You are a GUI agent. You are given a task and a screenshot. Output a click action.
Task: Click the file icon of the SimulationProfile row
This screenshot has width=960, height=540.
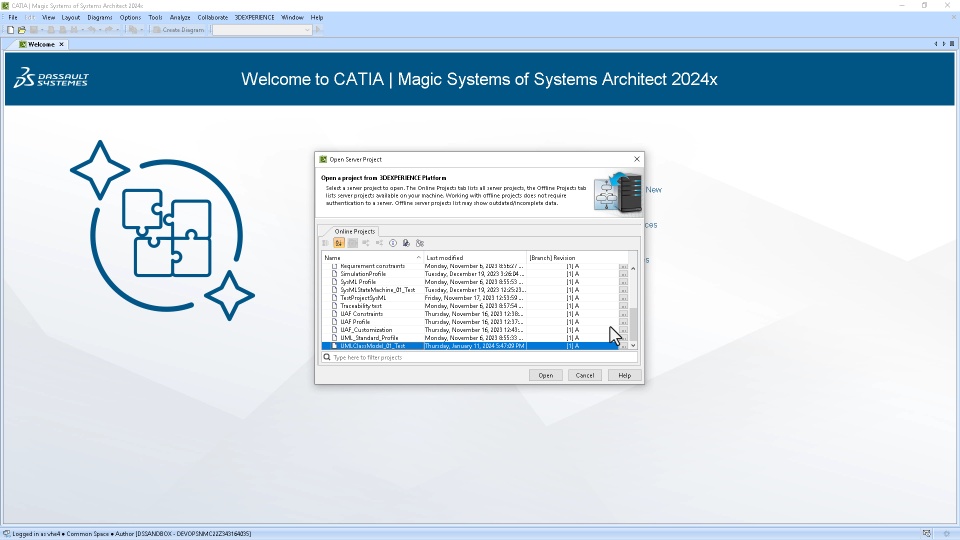coord(334,274)
